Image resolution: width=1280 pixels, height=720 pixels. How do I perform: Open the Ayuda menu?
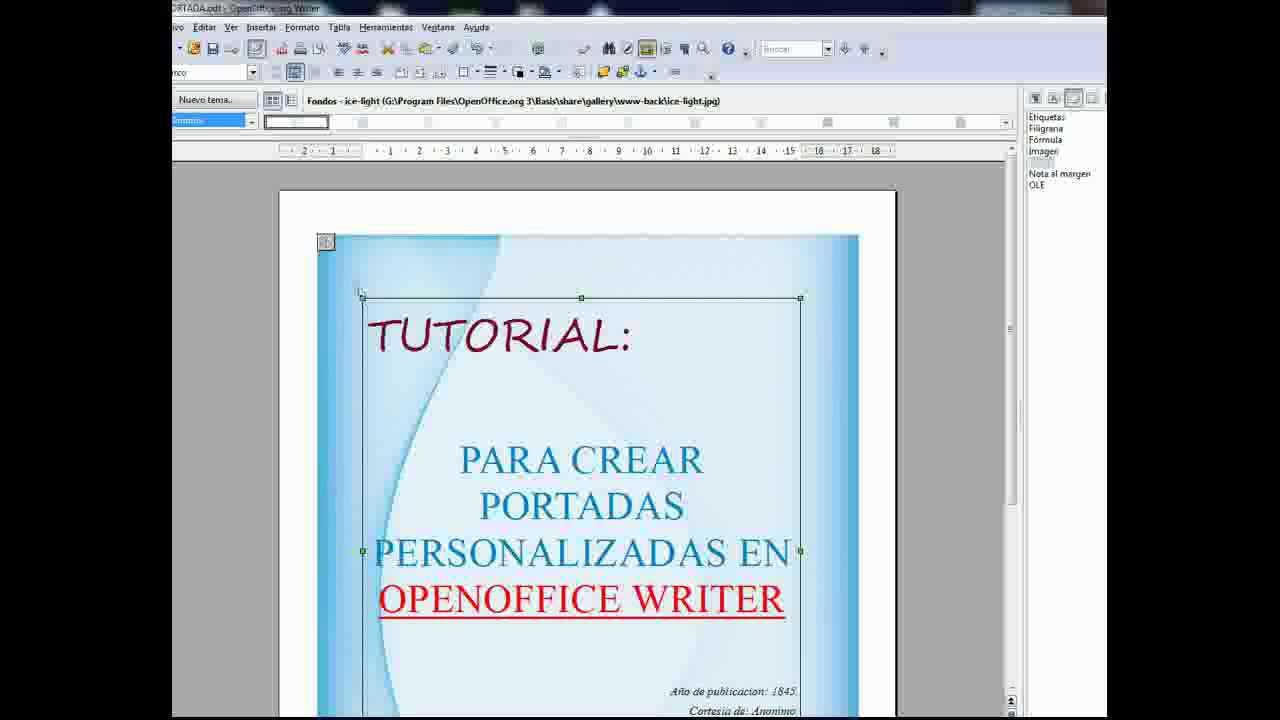click(476, 27)
